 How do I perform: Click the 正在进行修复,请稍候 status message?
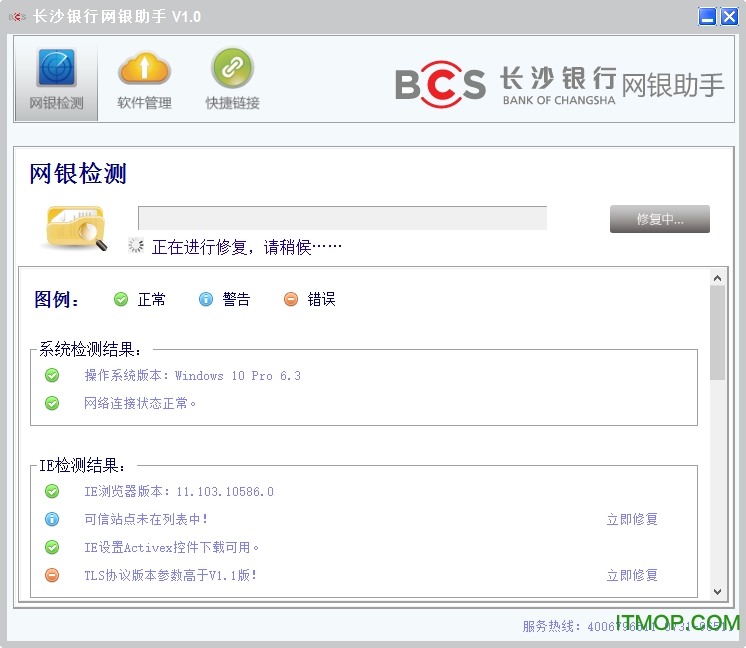click(x=246, y=247)
